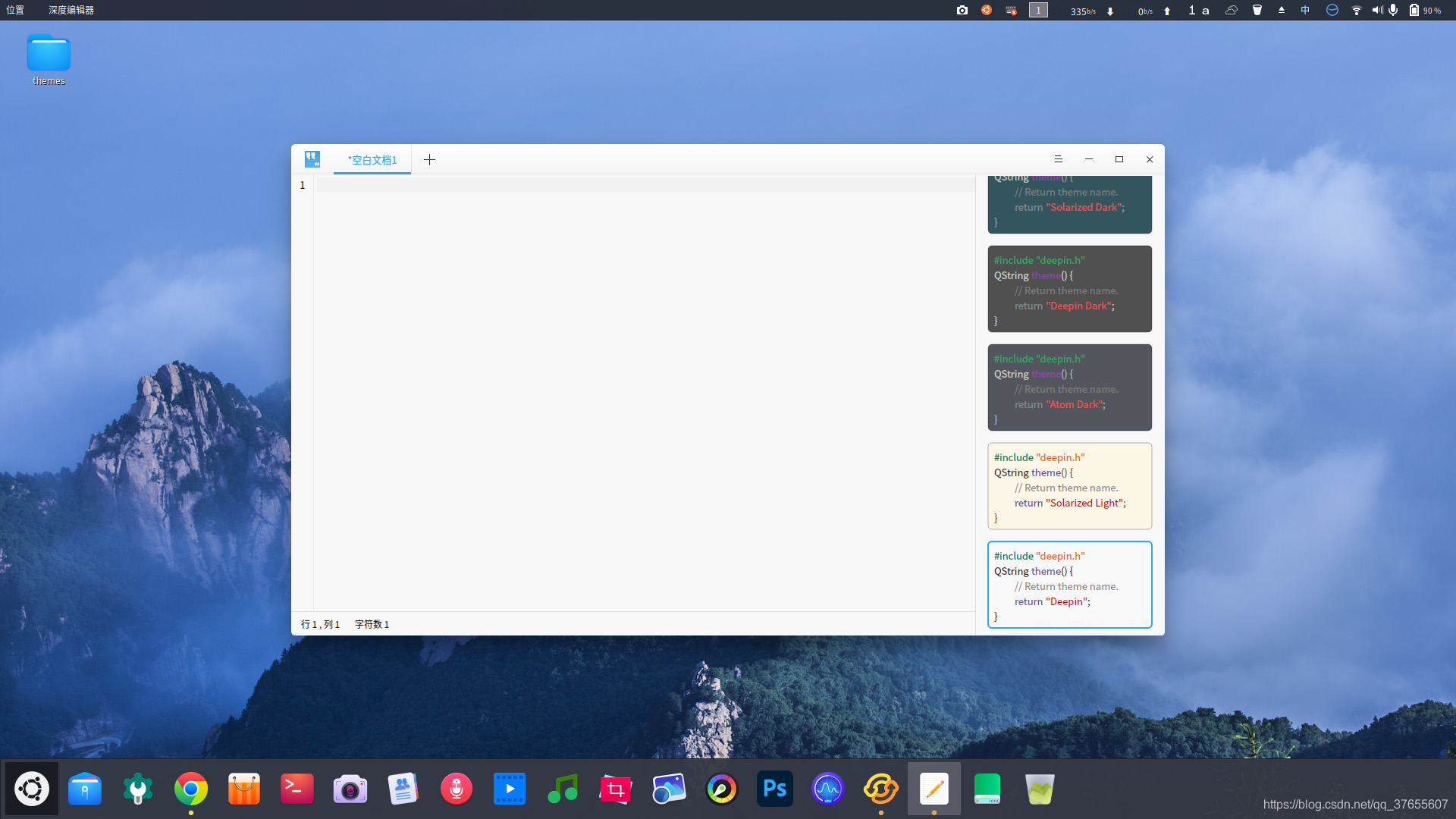Viewport: 1456px width, 819px height.
Task: Open the blue movie player dock icon
Action: point(510,789)
